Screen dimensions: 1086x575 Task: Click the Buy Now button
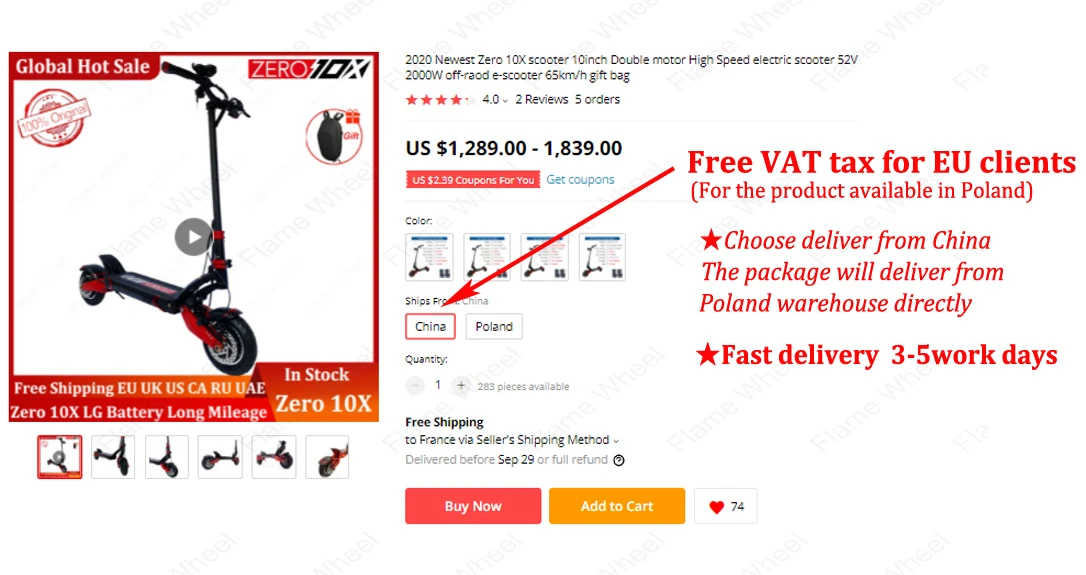(x=473, y=506)
